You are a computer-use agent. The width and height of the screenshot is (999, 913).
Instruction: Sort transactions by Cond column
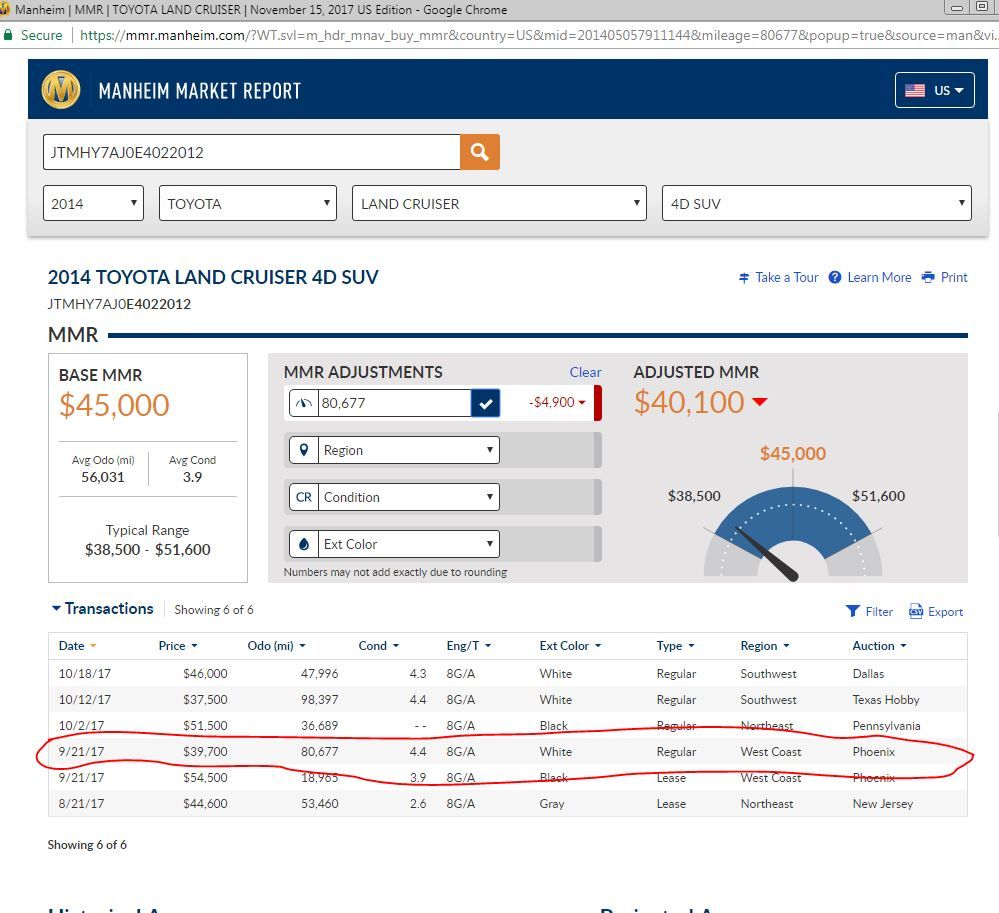click(378, 645)
